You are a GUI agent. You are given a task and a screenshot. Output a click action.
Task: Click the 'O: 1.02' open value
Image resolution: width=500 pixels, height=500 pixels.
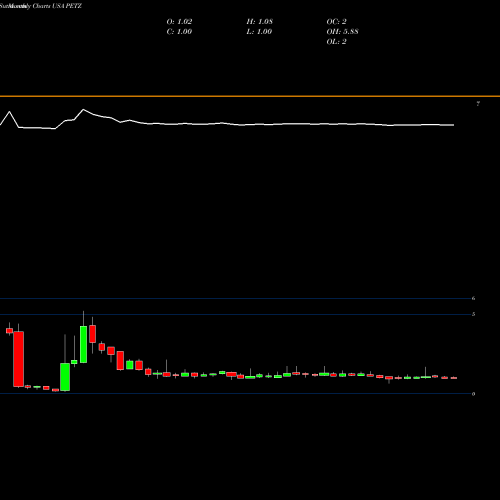coord(179,22)
